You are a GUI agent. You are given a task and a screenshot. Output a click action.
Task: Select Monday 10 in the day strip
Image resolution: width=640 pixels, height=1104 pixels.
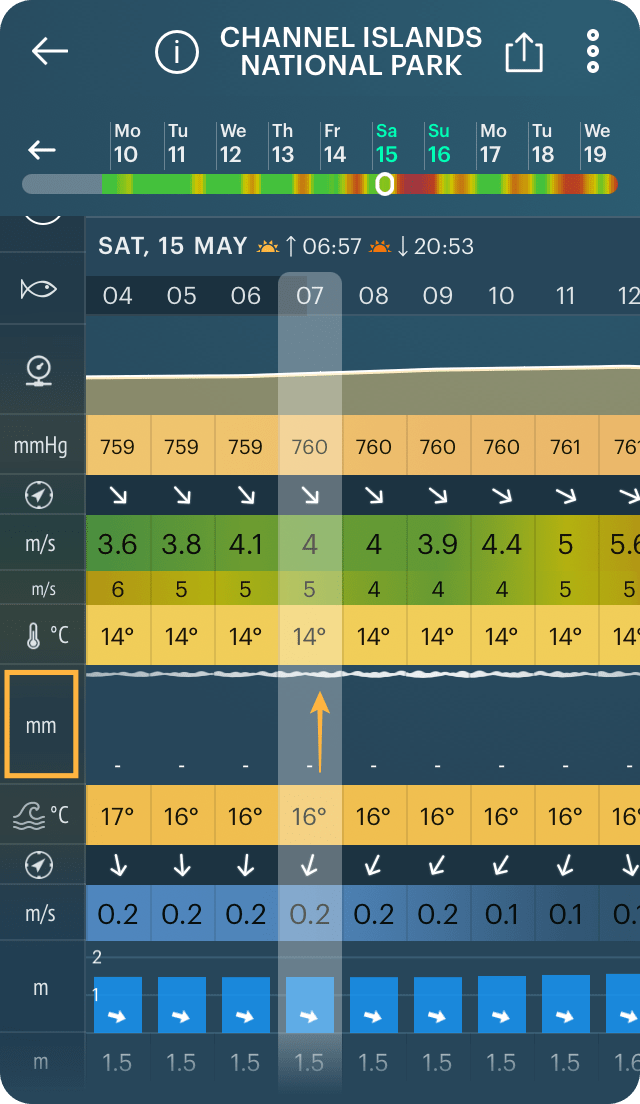[x=126, y=145]
